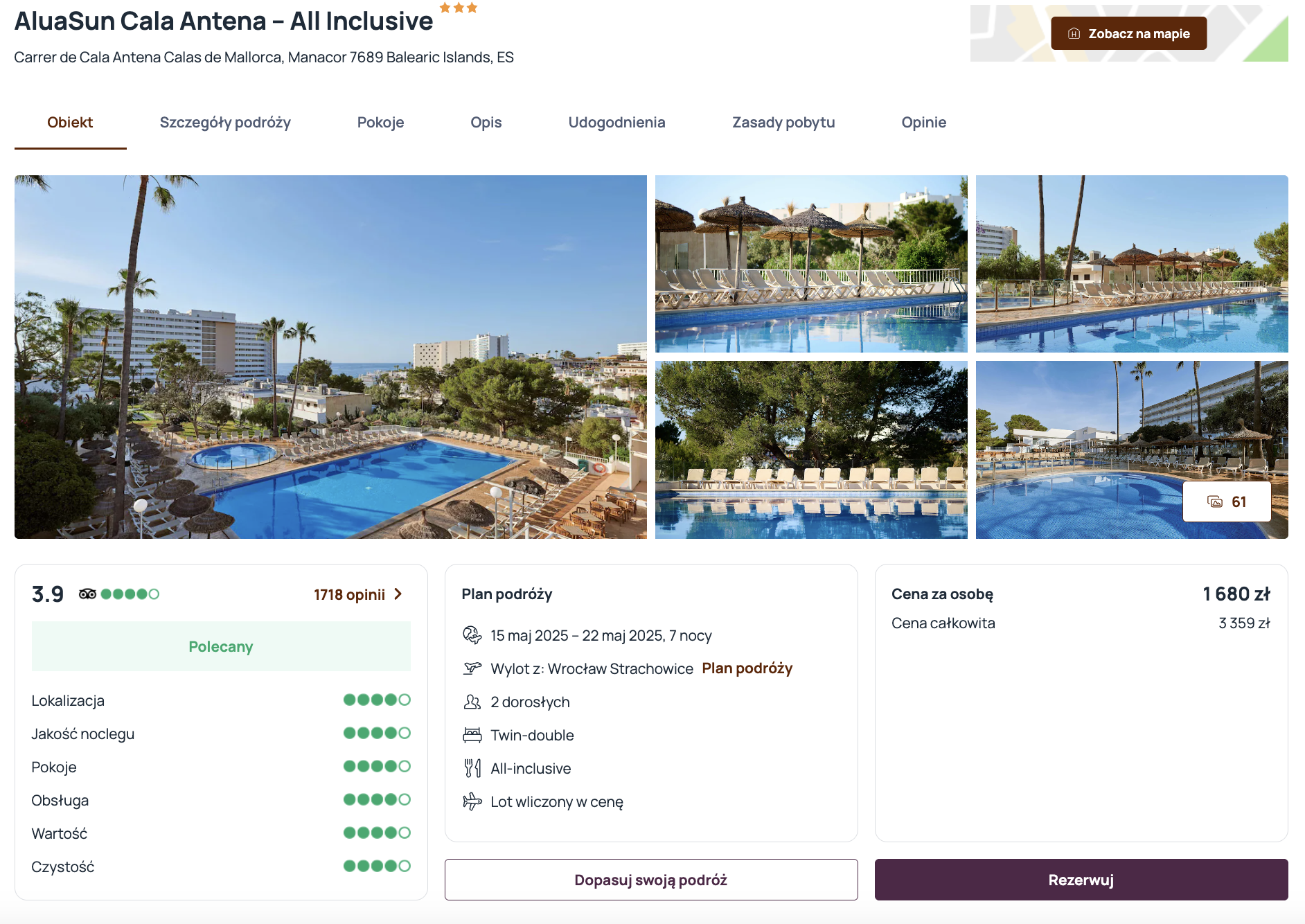The width and height of the screenshot is (1305, 924).
Task: Click the calendar globe icon beside the dates
Action: 472,635
